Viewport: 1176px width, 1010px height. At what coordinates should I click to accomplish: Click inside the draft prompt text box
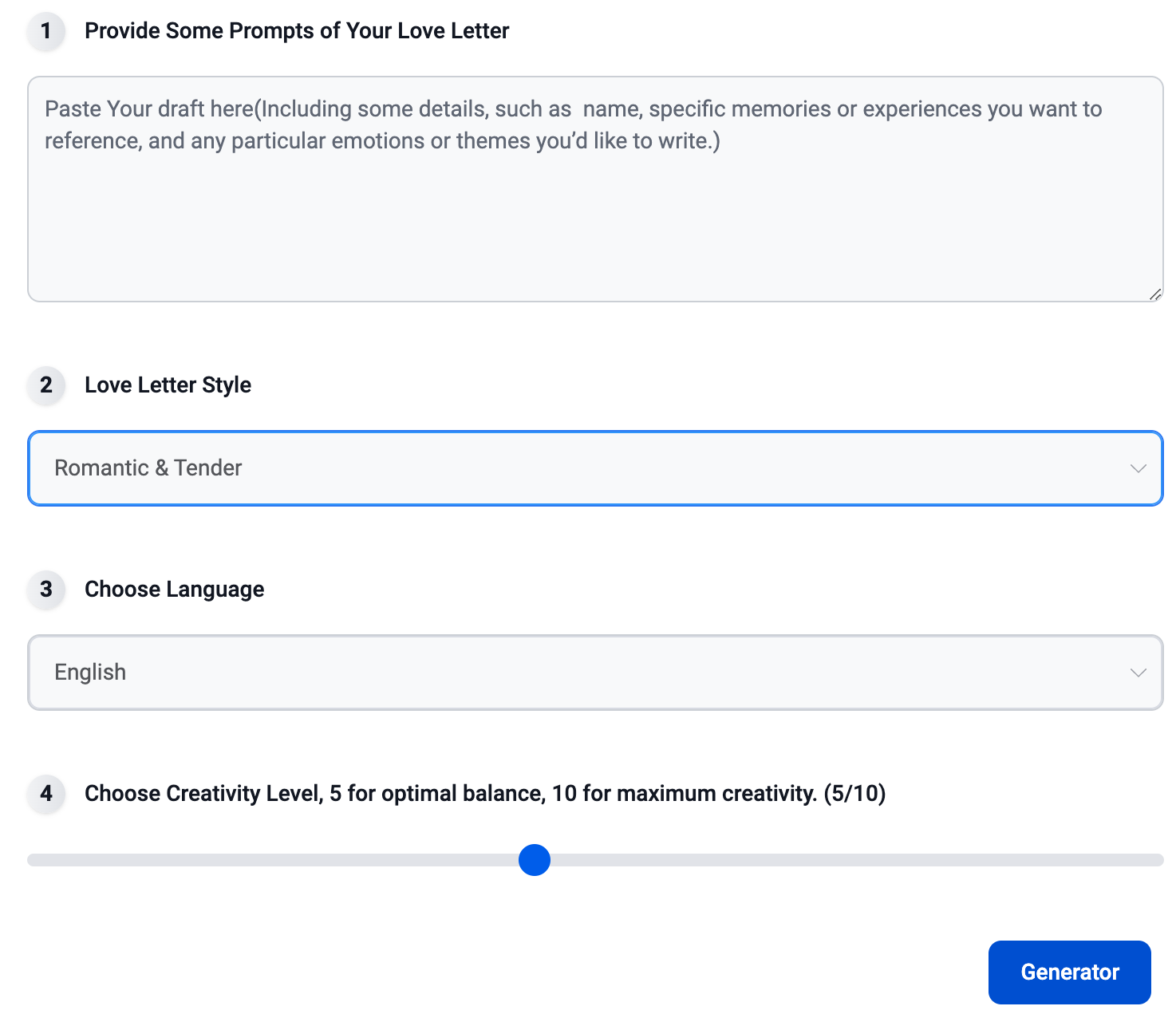pos(595,187)
